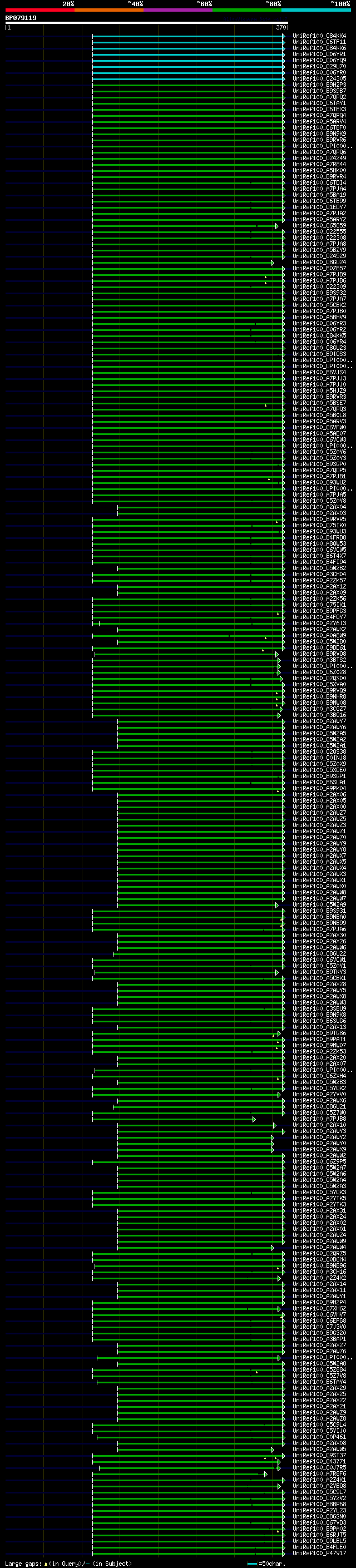Image resolution: width=356 pixels, height=1568 pixels.
Task: Click the end arrowhead of the UniRef100_Q5W2A9 bar
Action: pyautogui.click(x=277, y=905)
